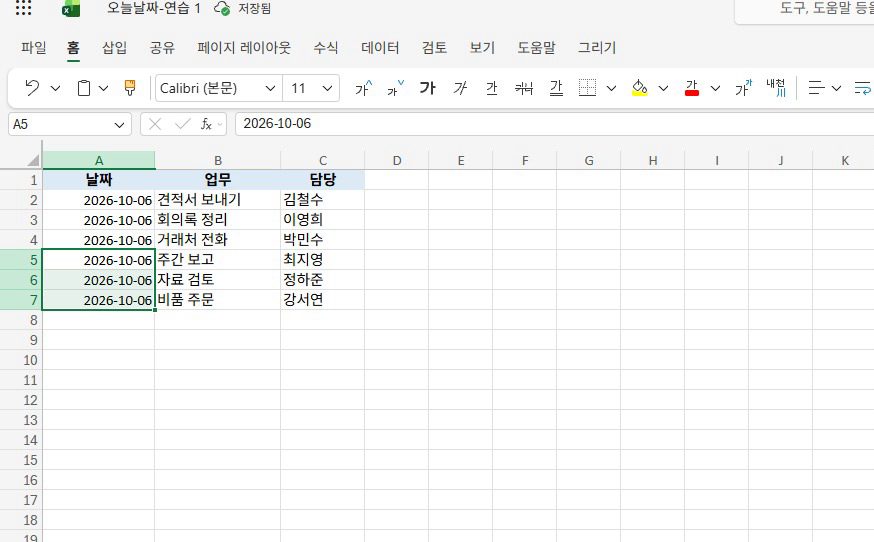This screenshot has height=542, width=874.
Task: Open the 도움말 tab
Action: coord(536,48)
